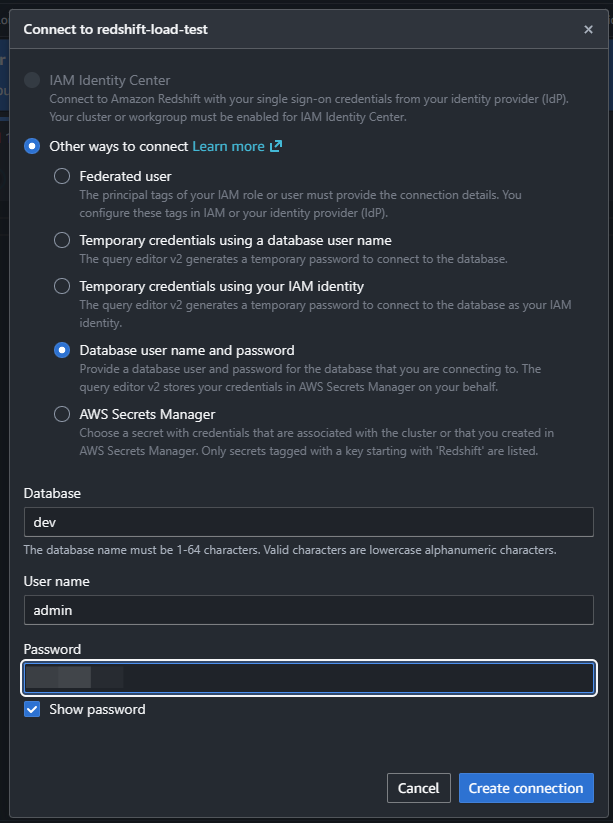Uncheck the Show password checkbox
Image resolution: width=613 pixels, height=823 pixels.
pos(33,709)
